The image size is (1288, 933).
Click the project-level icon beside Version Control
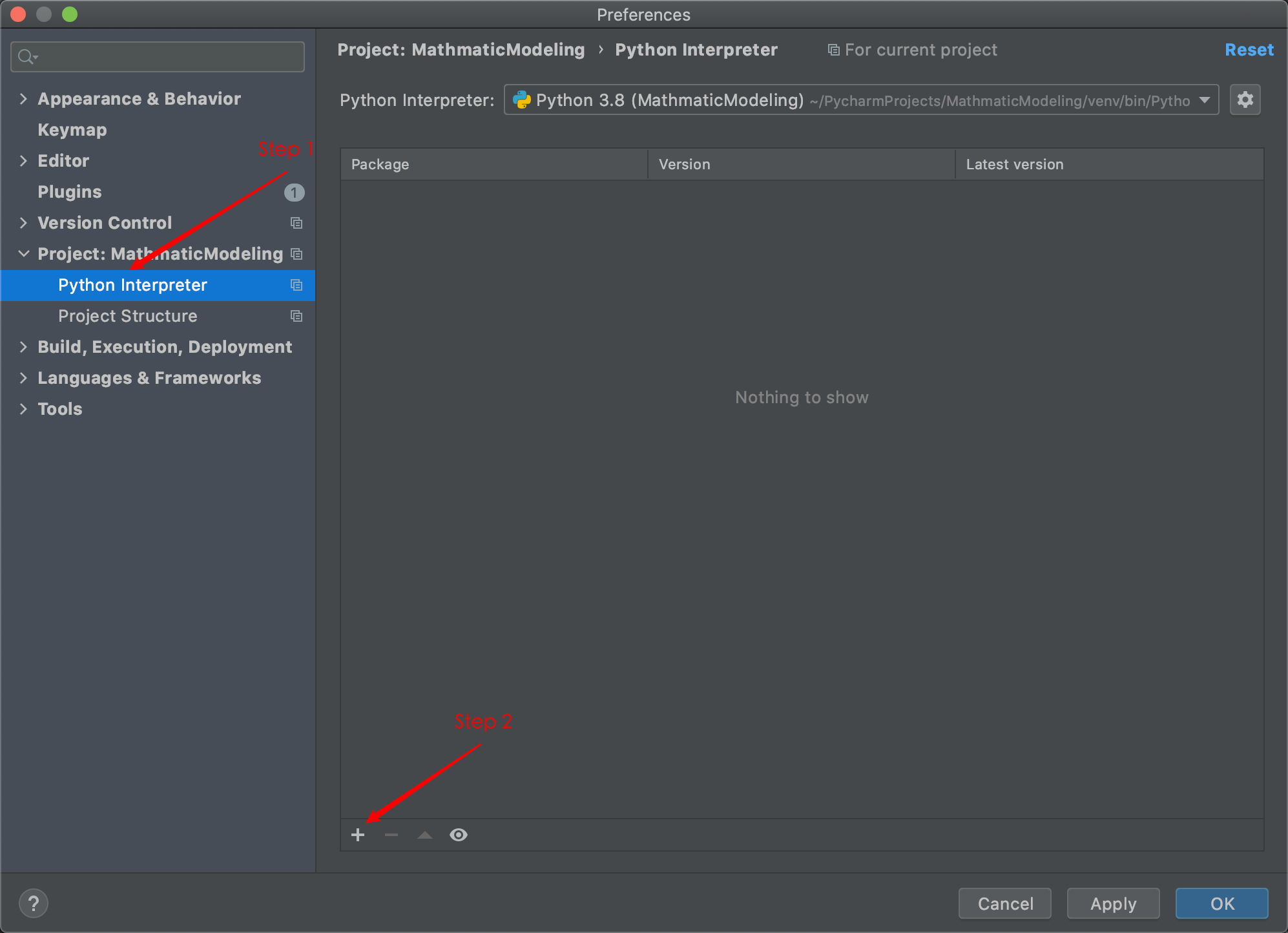(296, 223)
